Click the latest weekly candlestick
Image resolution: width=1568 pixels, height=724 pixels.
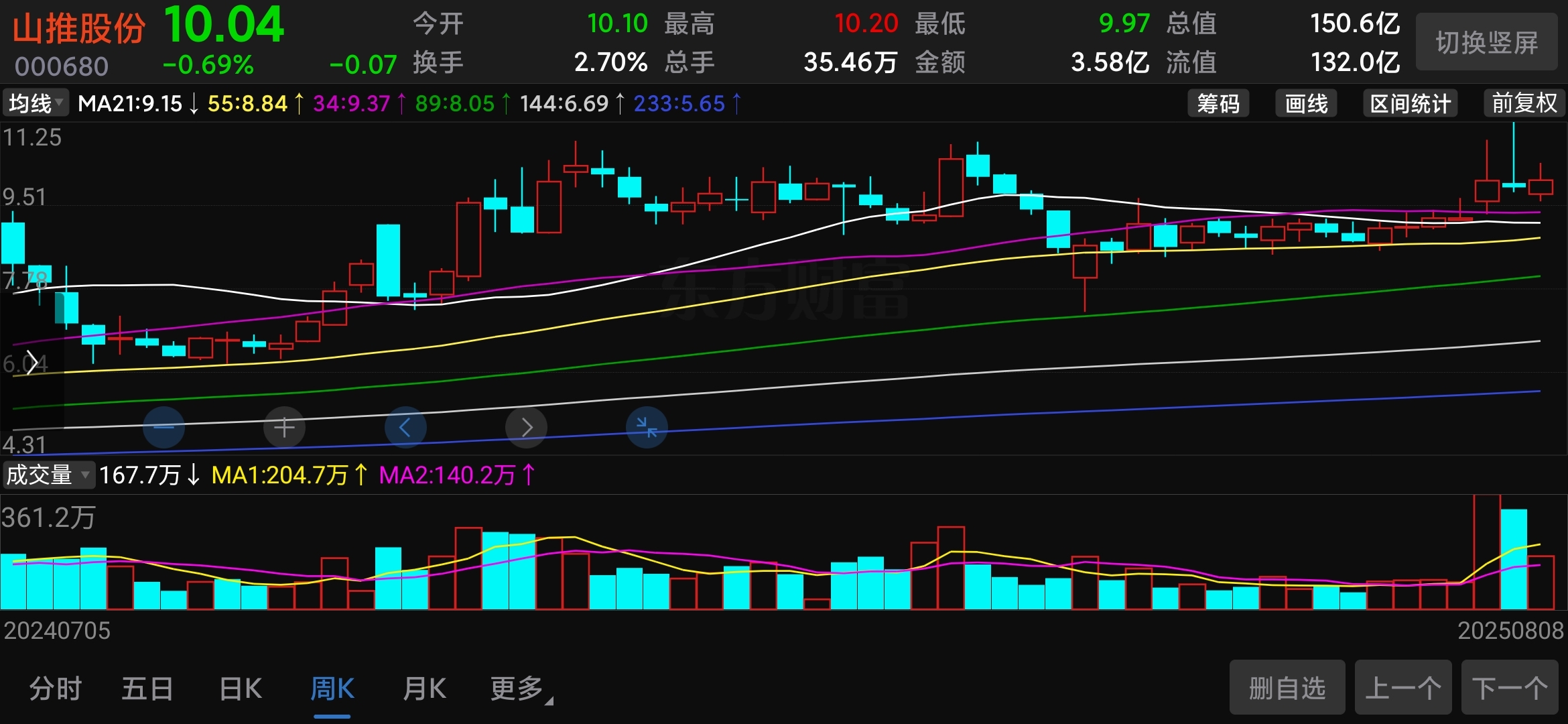pos(1541,186)
